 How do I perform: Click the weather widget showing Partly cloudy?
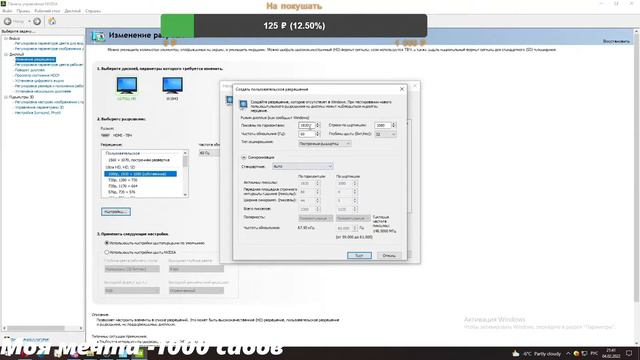tap(536, 353)
